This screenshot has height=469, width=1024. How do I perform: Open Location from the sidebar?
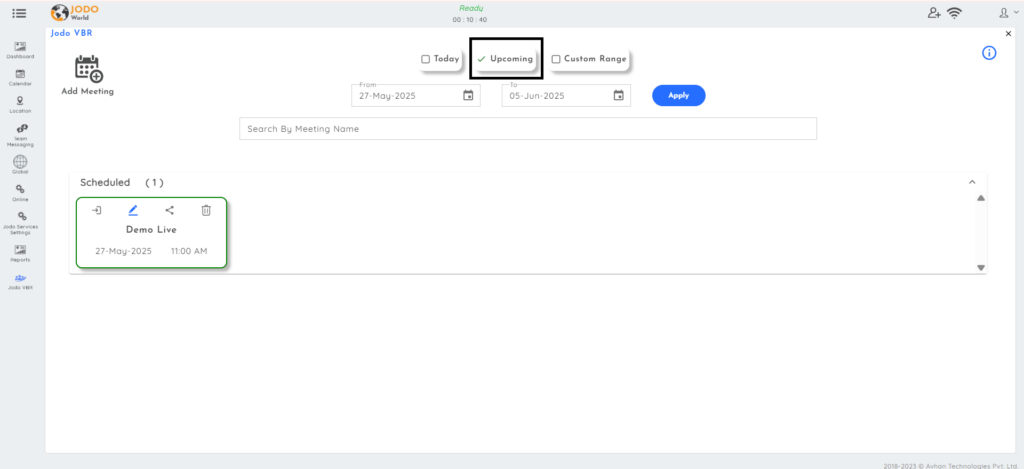20,105
